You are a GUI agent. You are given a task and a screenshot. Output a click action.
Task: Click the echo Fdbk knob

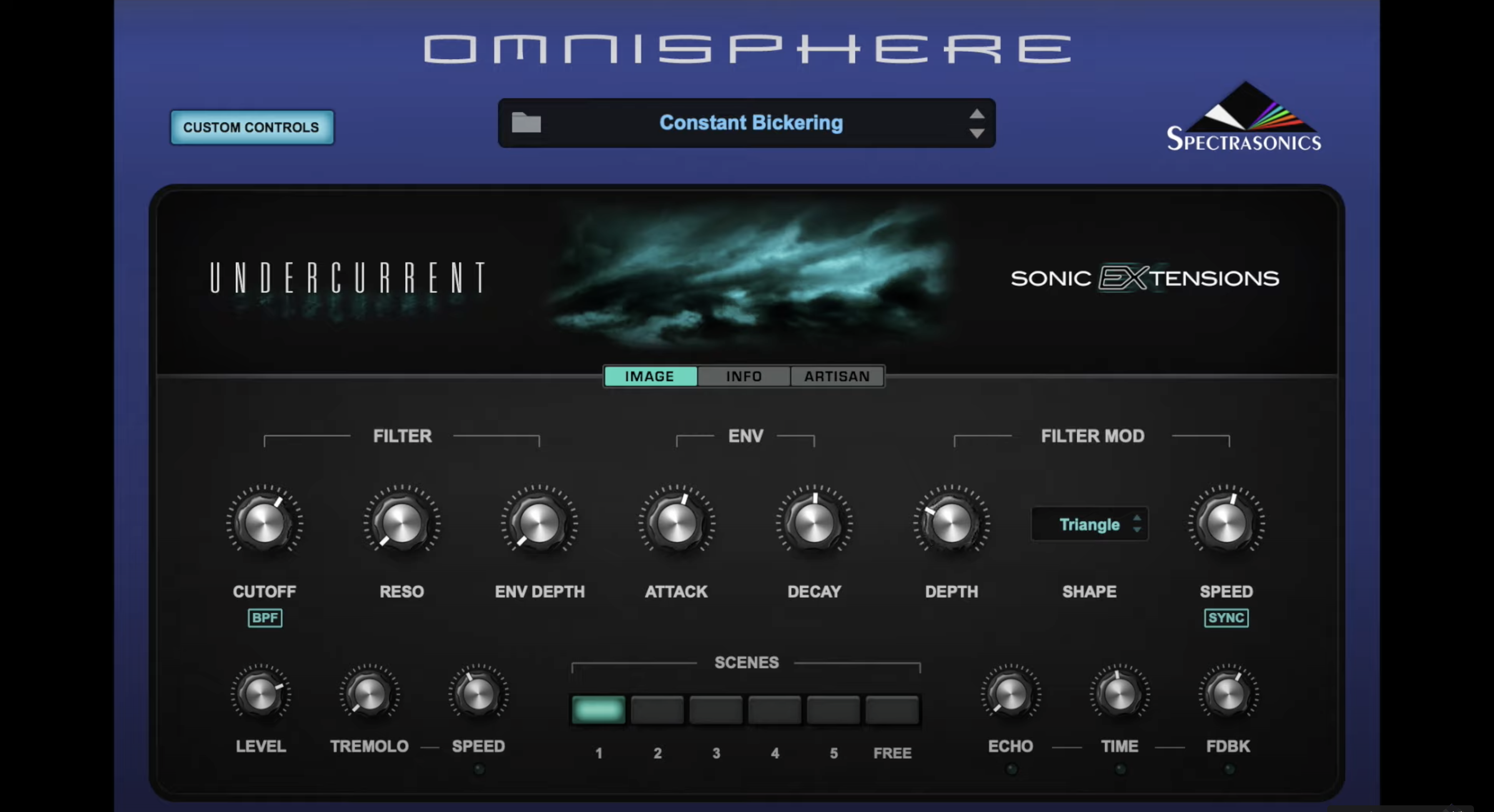(x=1228, y=694)
